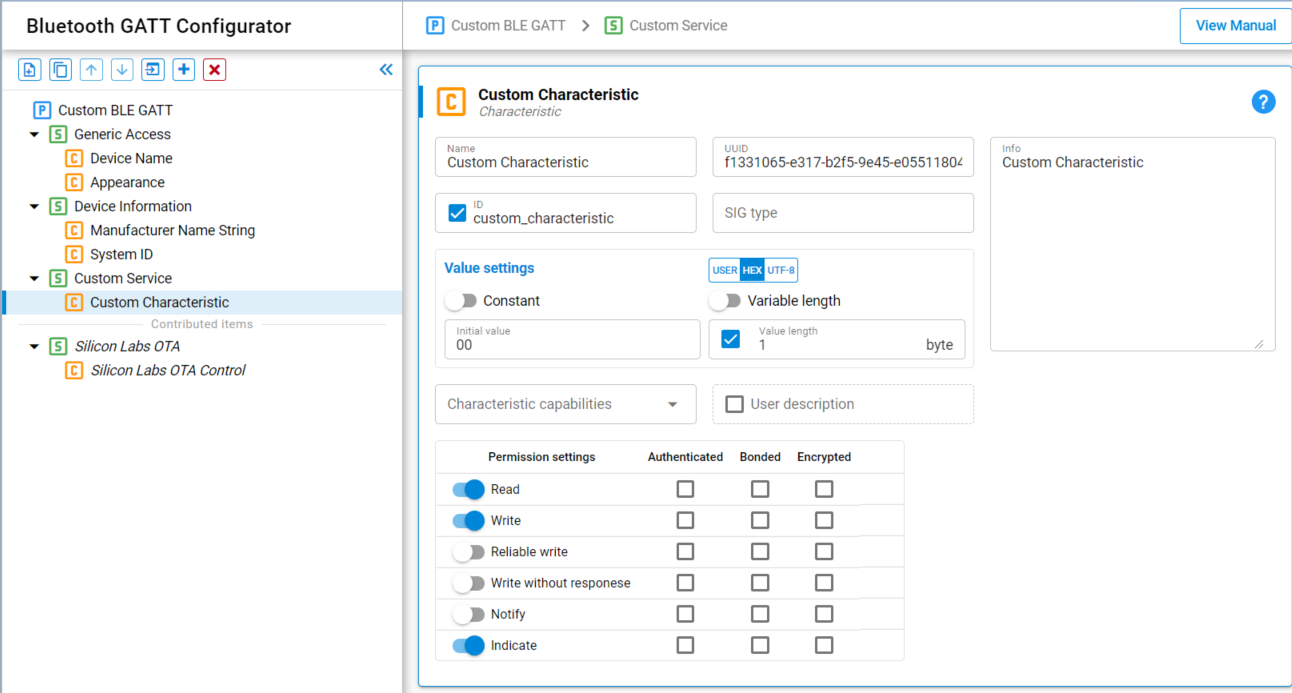This screenshot has width=1292, height=693.
Task: Open help via the blue question mark
Action: [x=1263, y=102]
